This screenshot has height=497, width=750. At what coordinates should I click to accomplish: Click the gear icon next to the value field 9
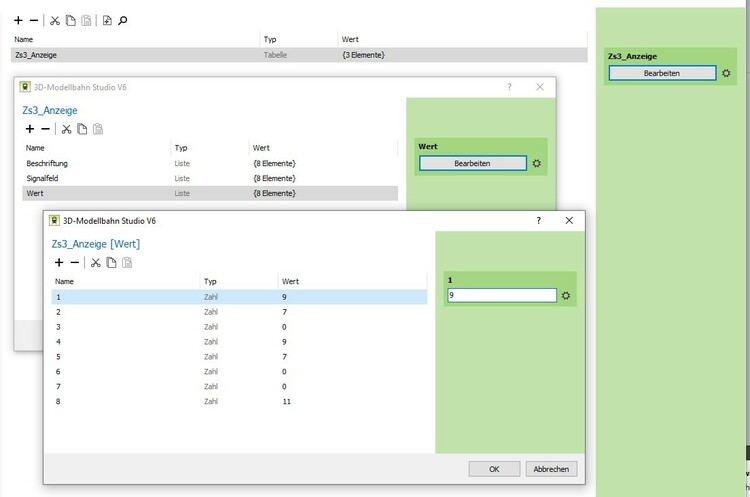tap(566, 296)
